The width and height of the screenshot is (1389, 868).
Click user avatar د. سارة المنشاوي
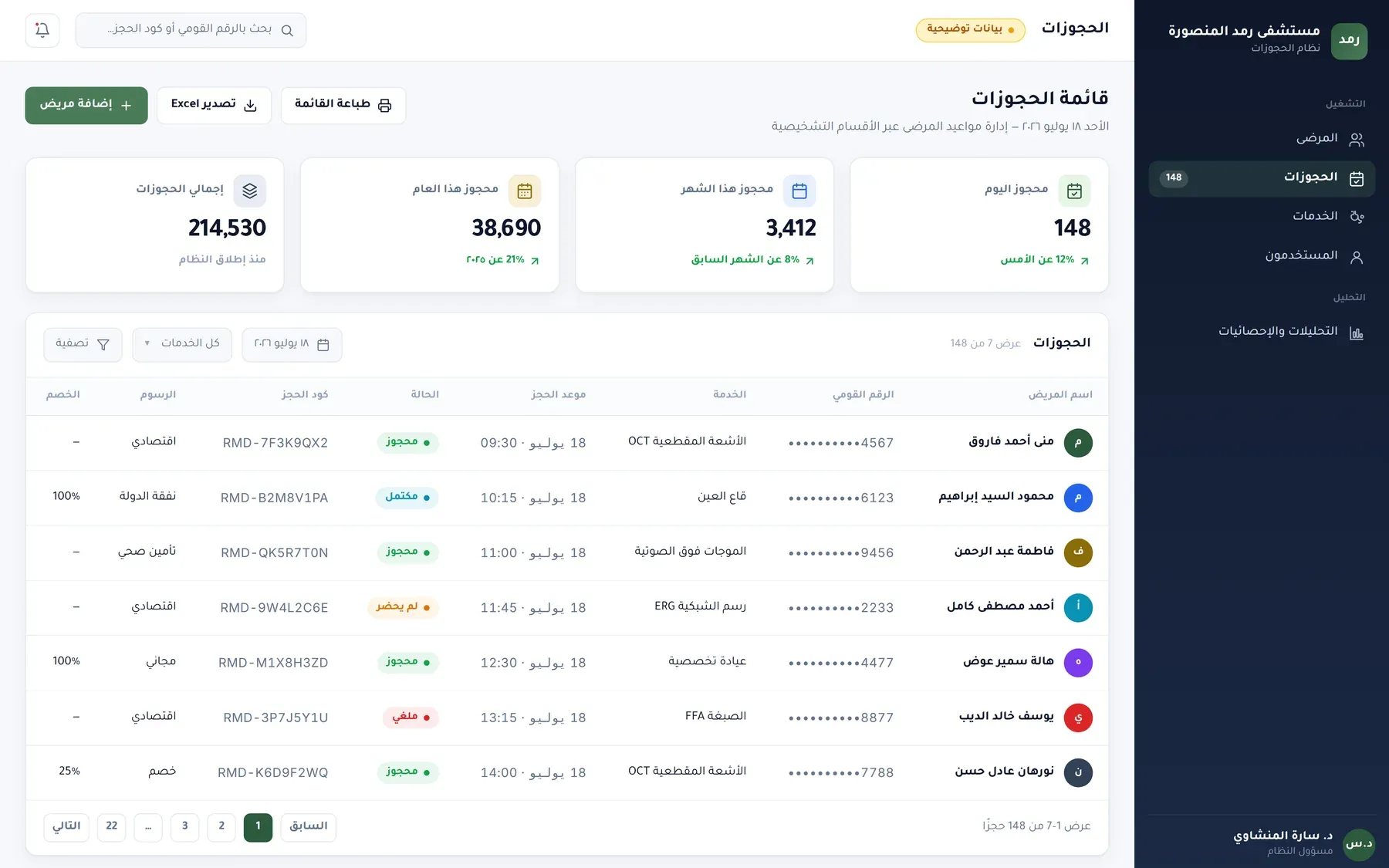pyautogui.click(x=1359, y=844)
